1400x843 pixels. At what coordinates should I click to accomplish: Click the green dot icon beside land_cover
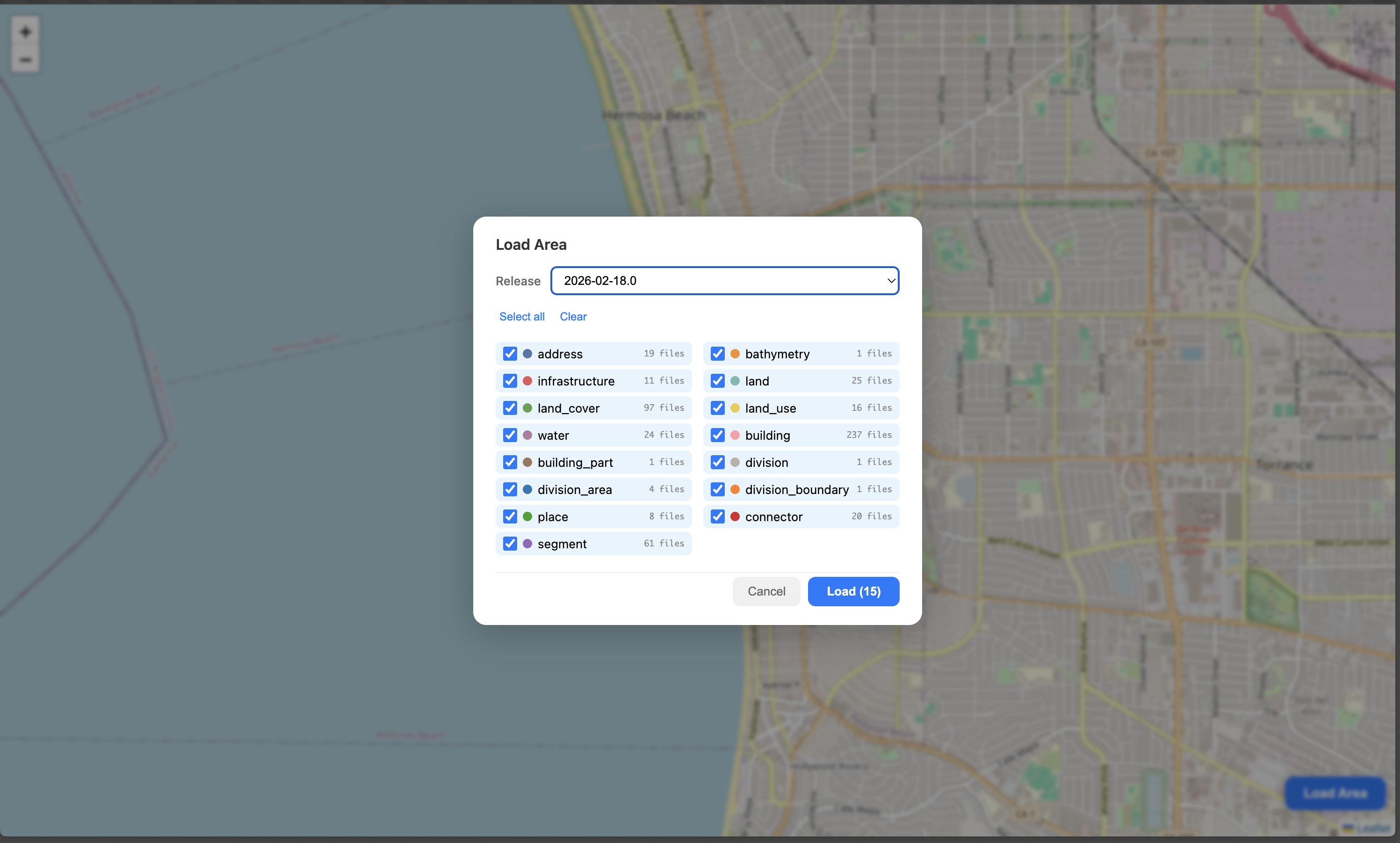[527, 408]
